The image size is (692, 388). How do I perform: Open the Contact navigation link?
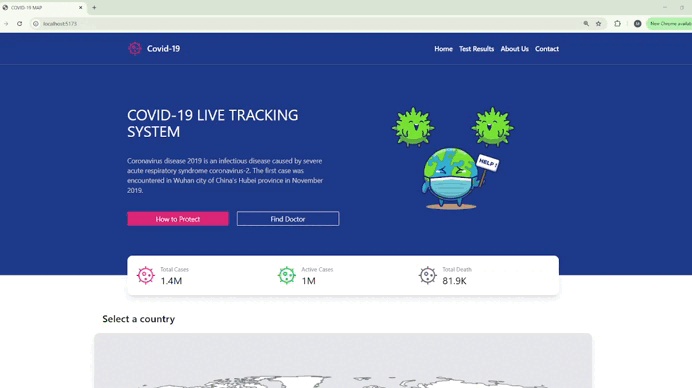point(547,49)
